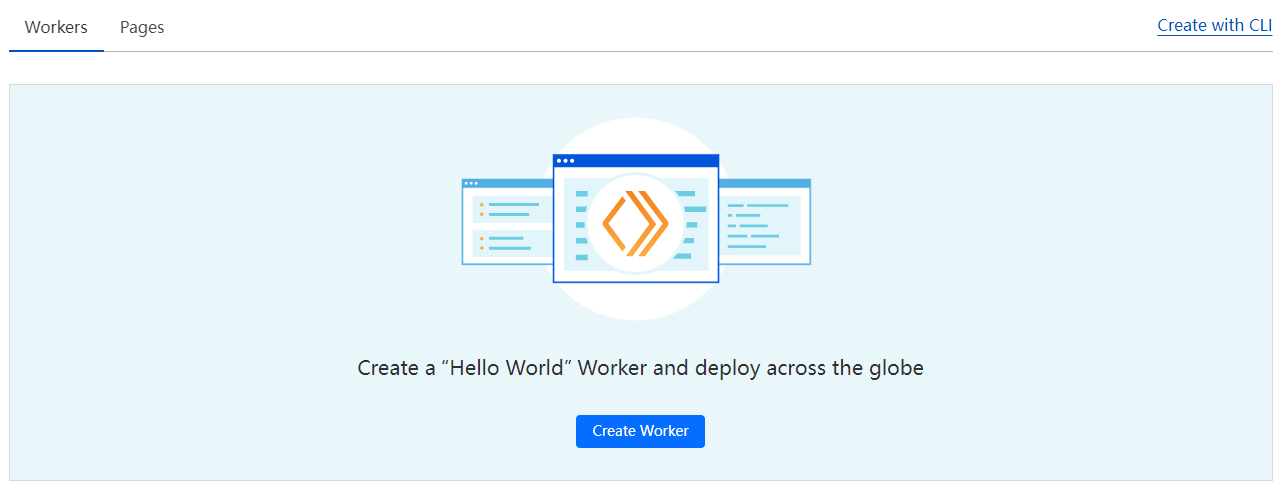This screenshot has height=496, width=1286.
Task: Switch to the Workers tab
Action: pyautogui.click(x=56, y=27)
